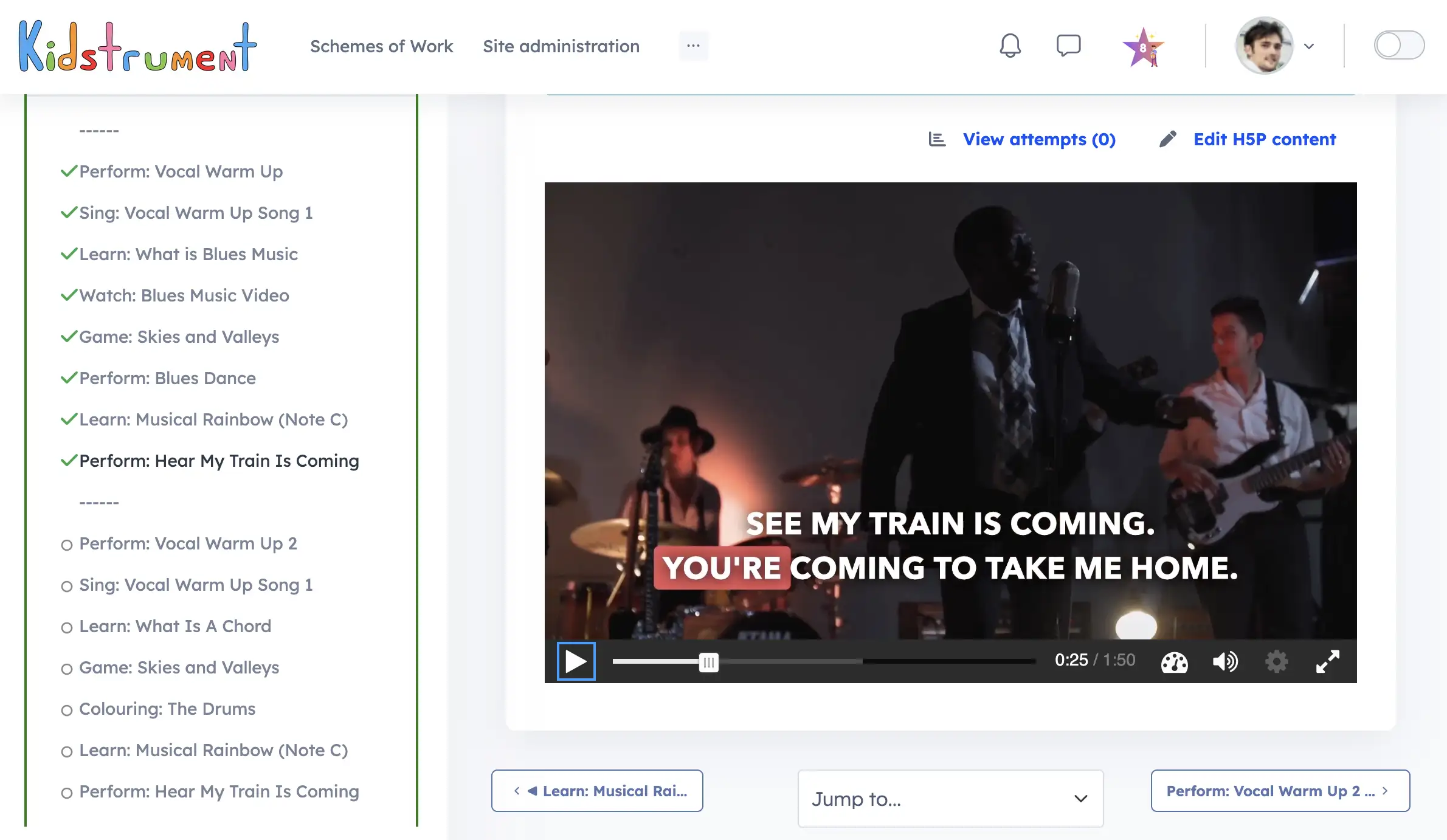Open completed activity Learn: What is Blues Music
The height and width of the screenshot is (840, 1447).
(188, 254)
